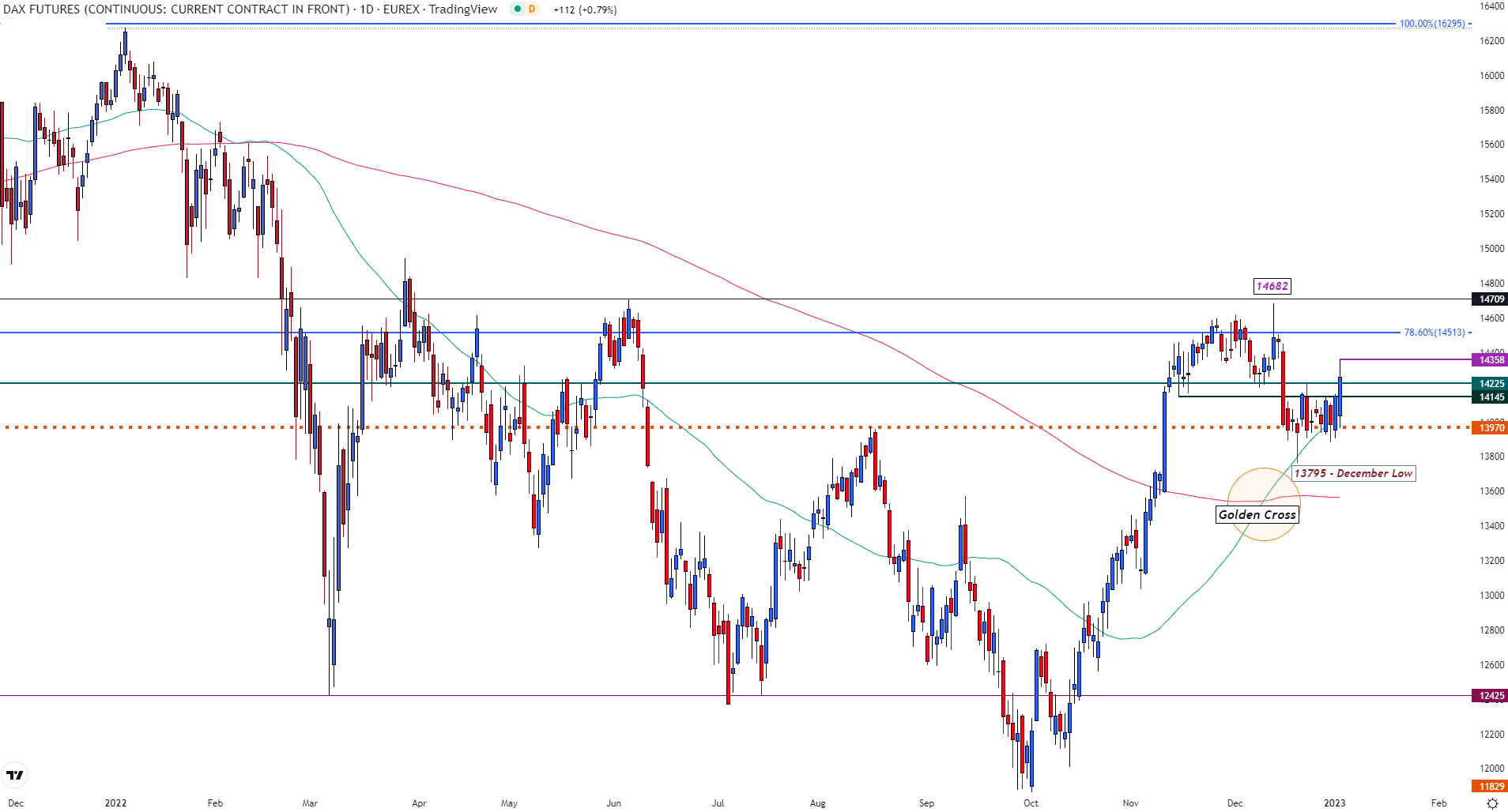This screenshot has width=1508, height=812.
Task: Click the 14225 price axis label
Action: [1491, 384]
